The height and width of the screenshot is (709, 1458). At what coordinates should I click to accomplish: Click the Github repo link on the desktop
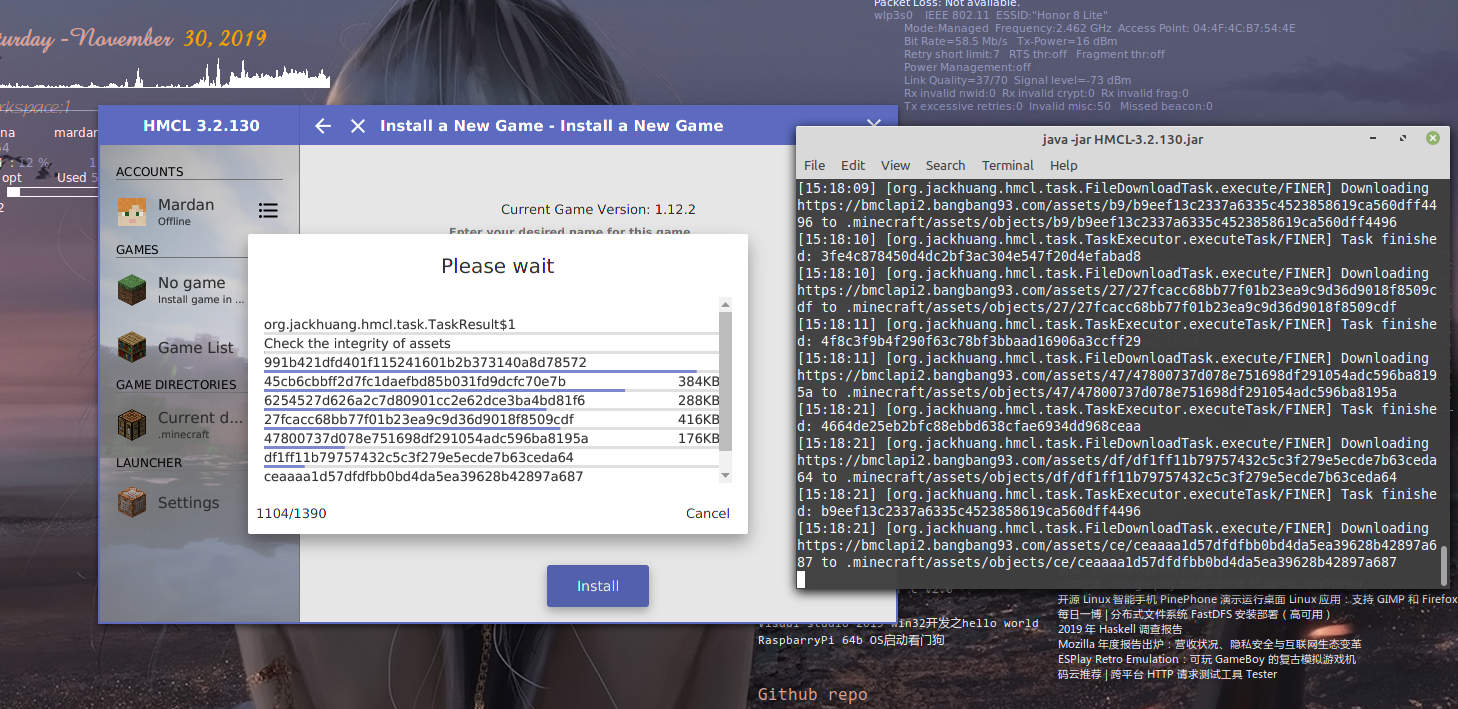pyautogui.click(x=812, y=694)
